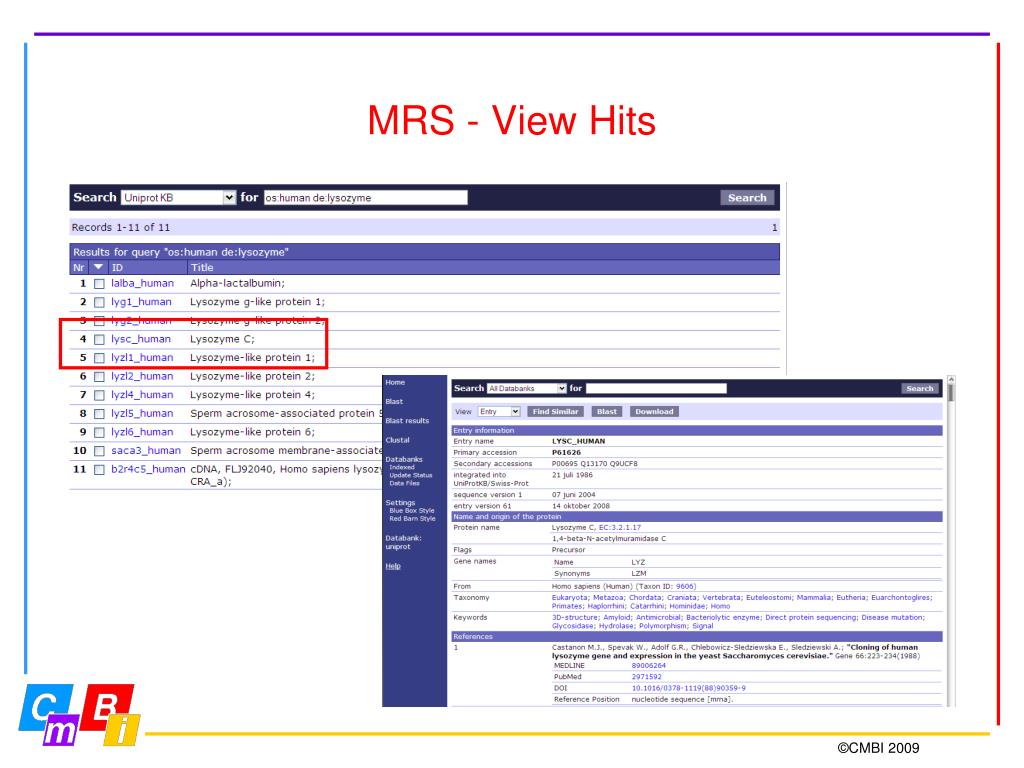Open the 3D-structure keyword link

pos(575,617)
